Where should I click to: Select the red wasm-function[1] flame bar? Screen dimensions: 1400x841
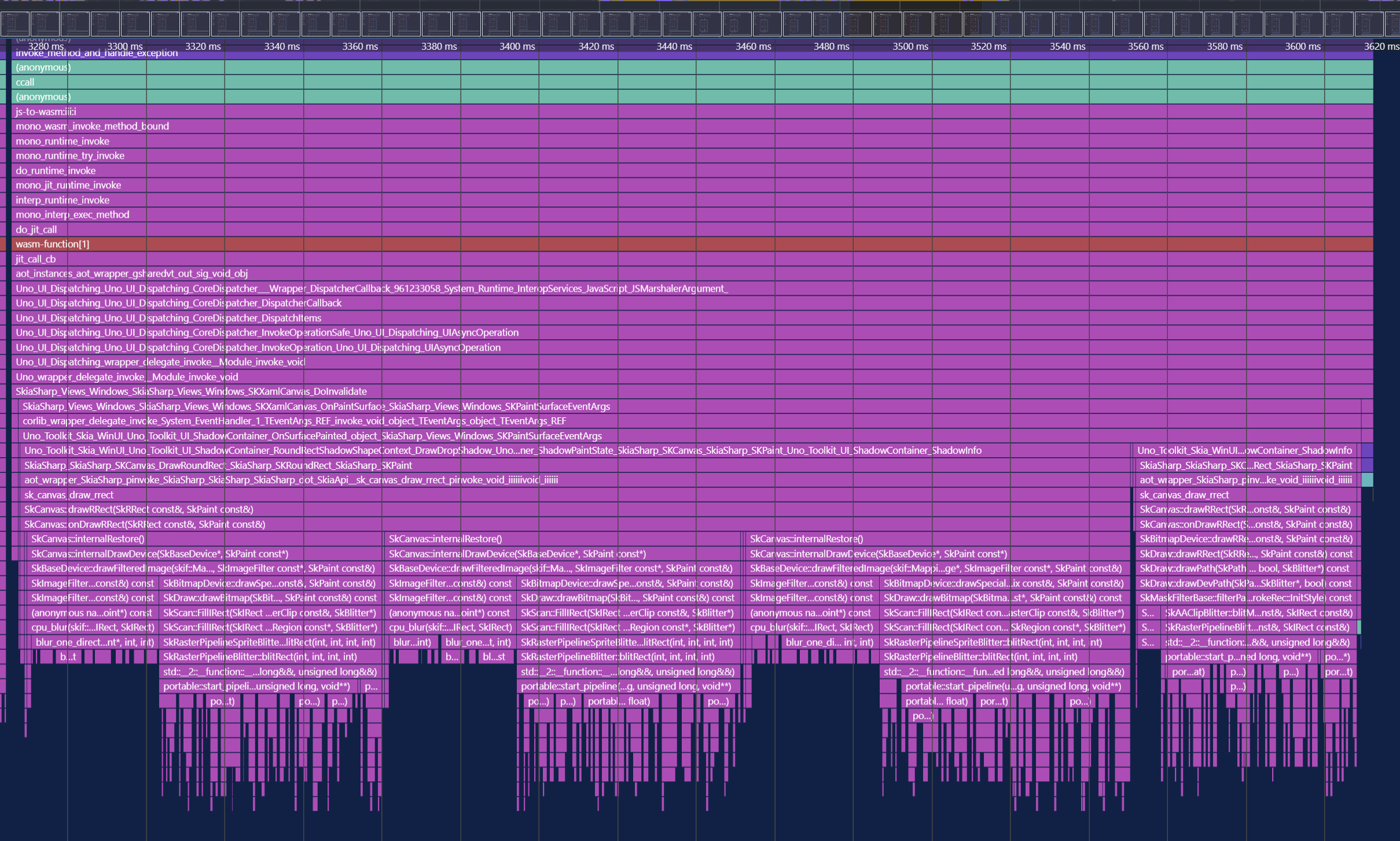point(52,244)
